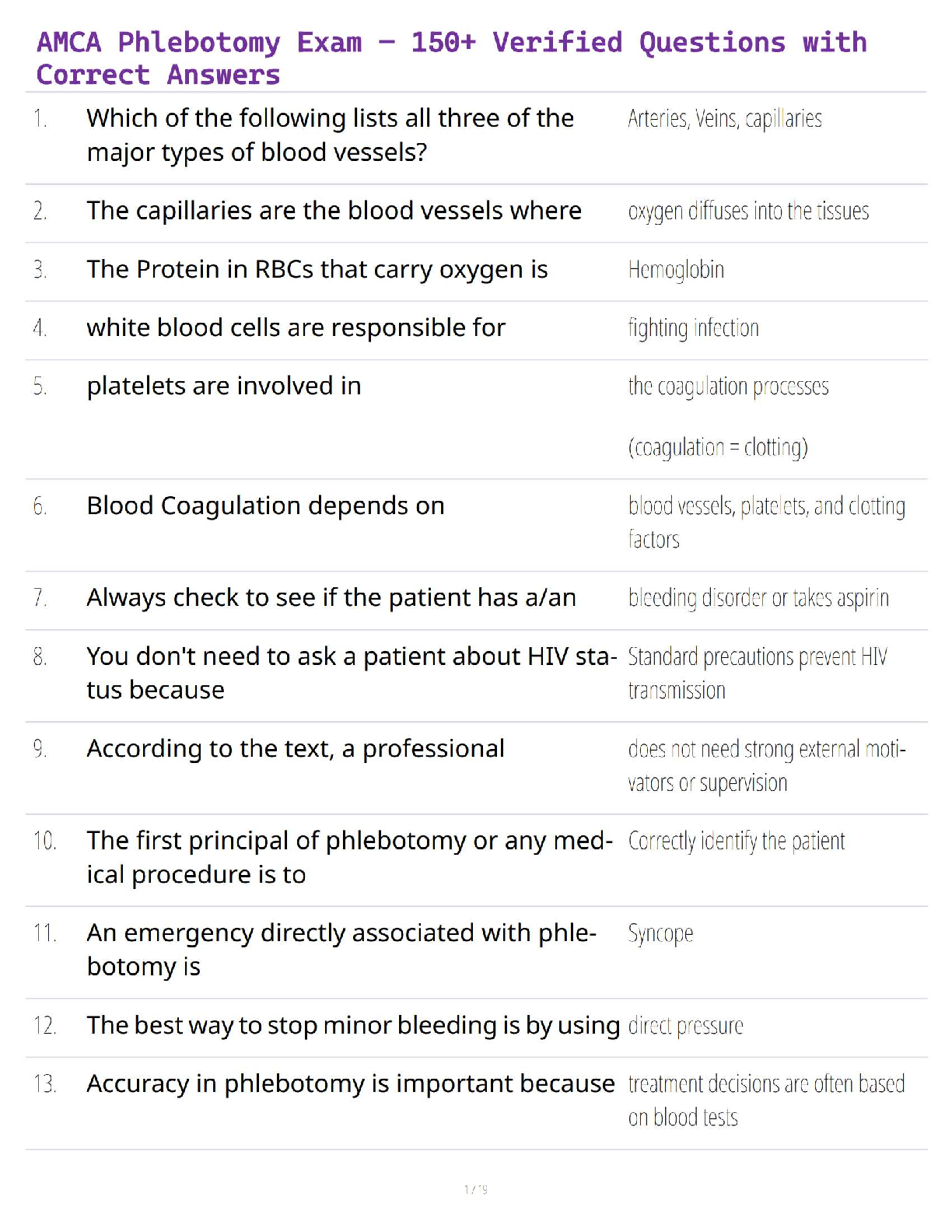Image resolution: width=952 pixels, height=1232 pixels.
Task: Select the answer "fighting infection"
Action: (693, 328)
